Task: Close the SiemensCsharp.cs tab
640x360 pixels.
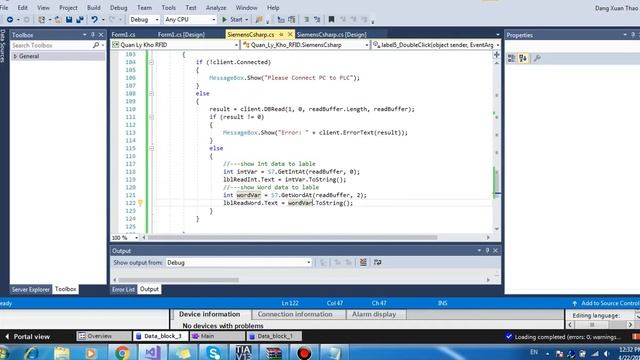Action: coord(290,35)
